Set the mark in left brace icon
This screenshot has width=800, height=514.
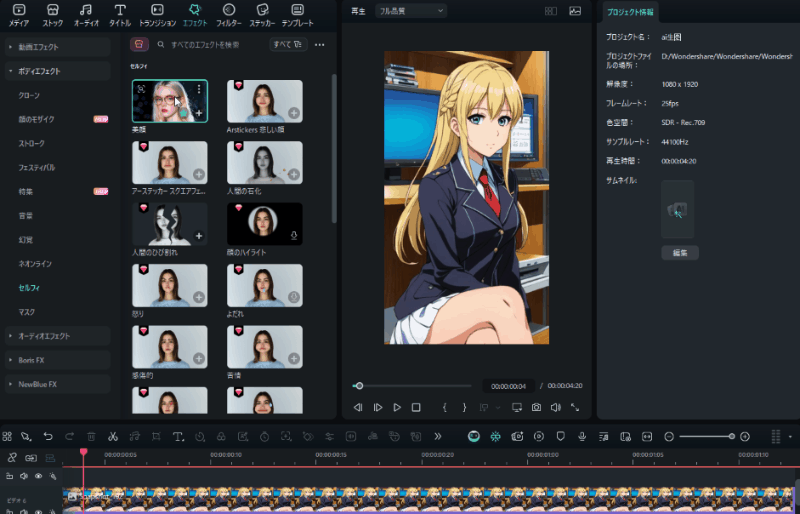[x=445, y=407]
